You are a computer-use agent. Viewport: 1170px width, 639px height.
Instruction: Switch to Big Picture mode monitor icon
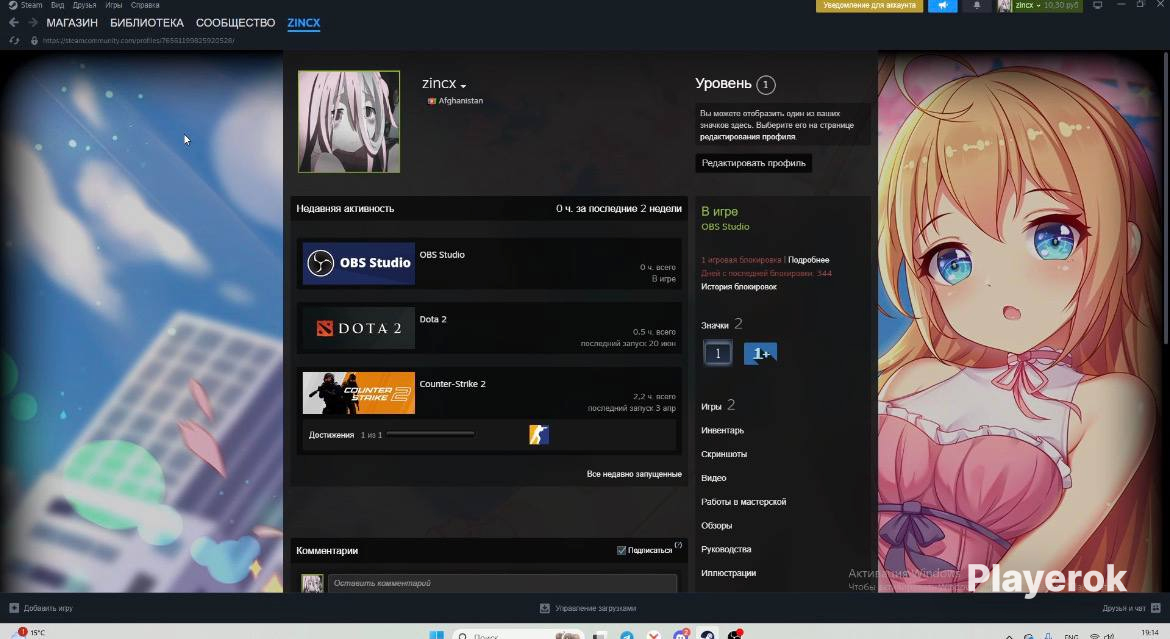tap(1098, 5)
